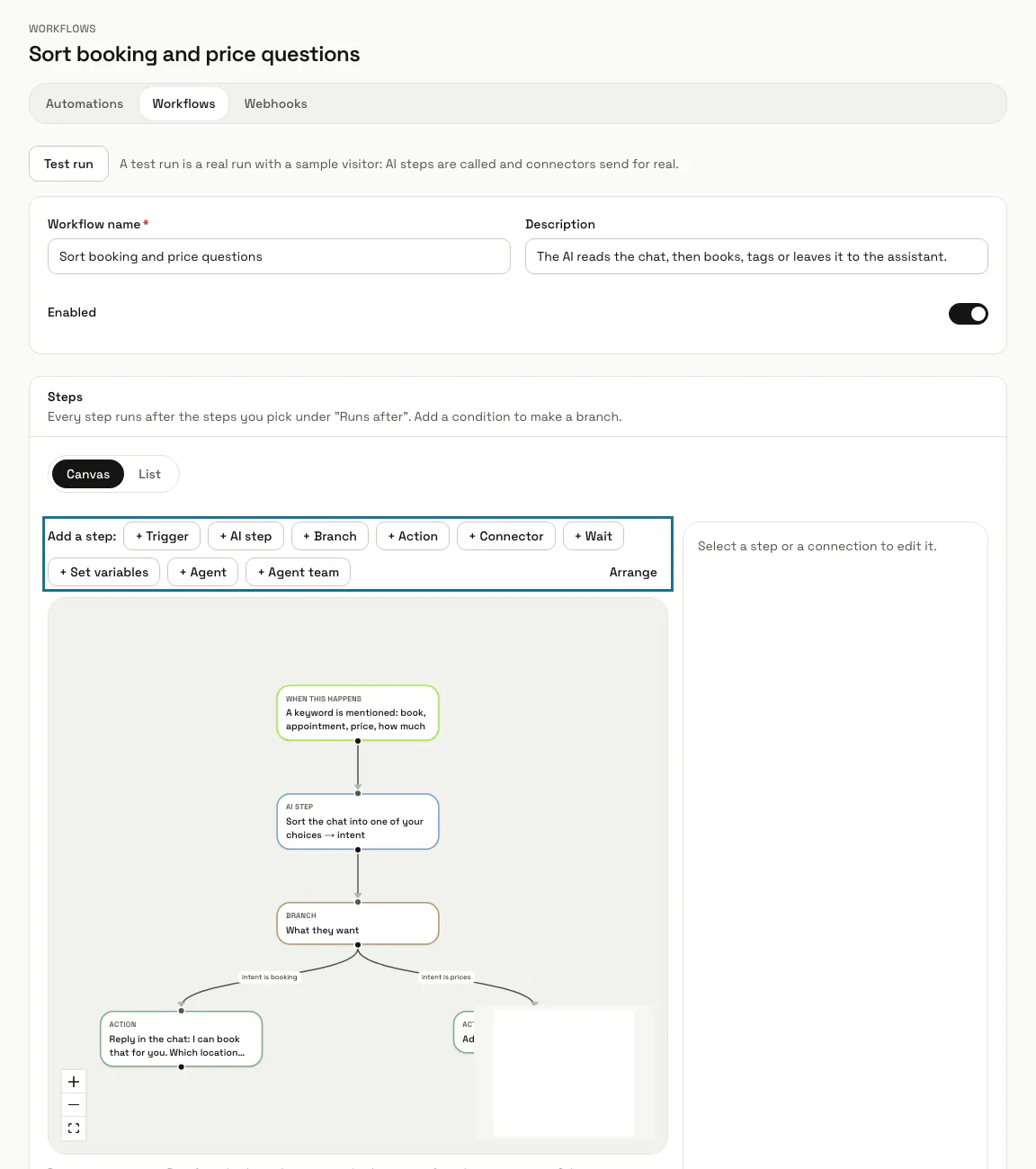Add an Action step

[x=413, y=536]
